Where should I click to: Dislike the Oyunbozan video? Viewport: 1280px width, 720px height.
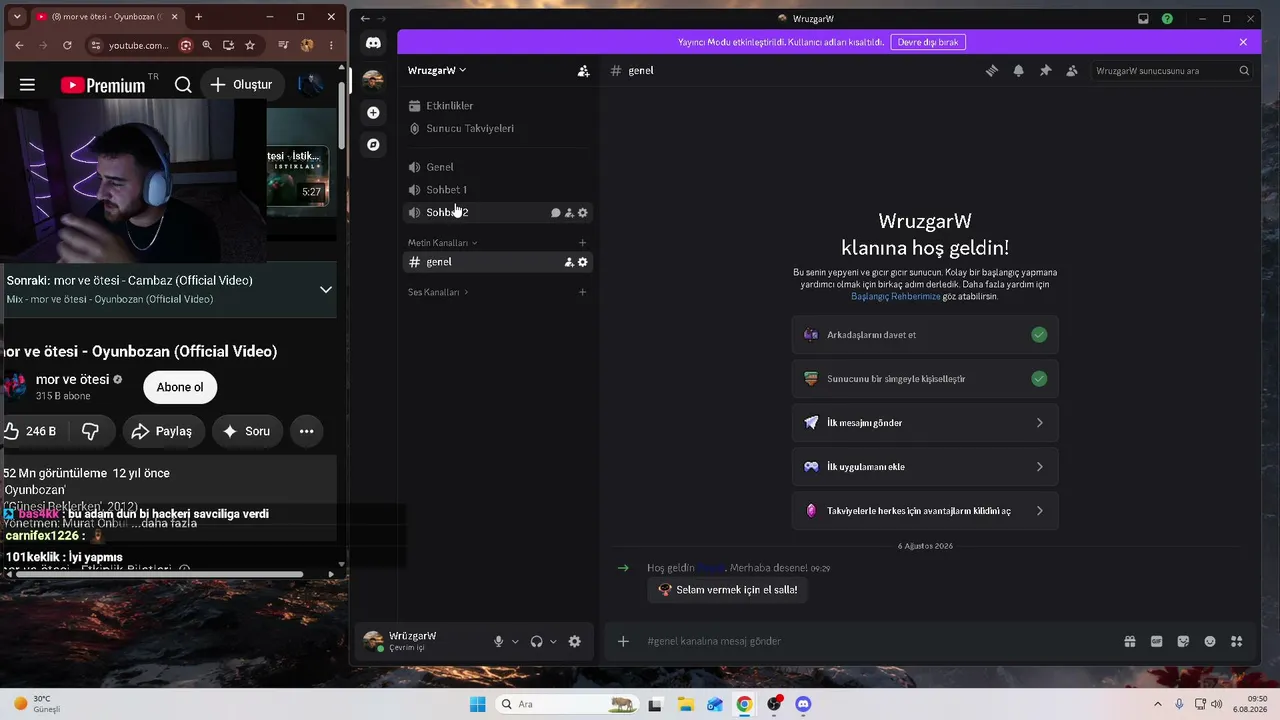pyautogui.click(x=90, y=431)
